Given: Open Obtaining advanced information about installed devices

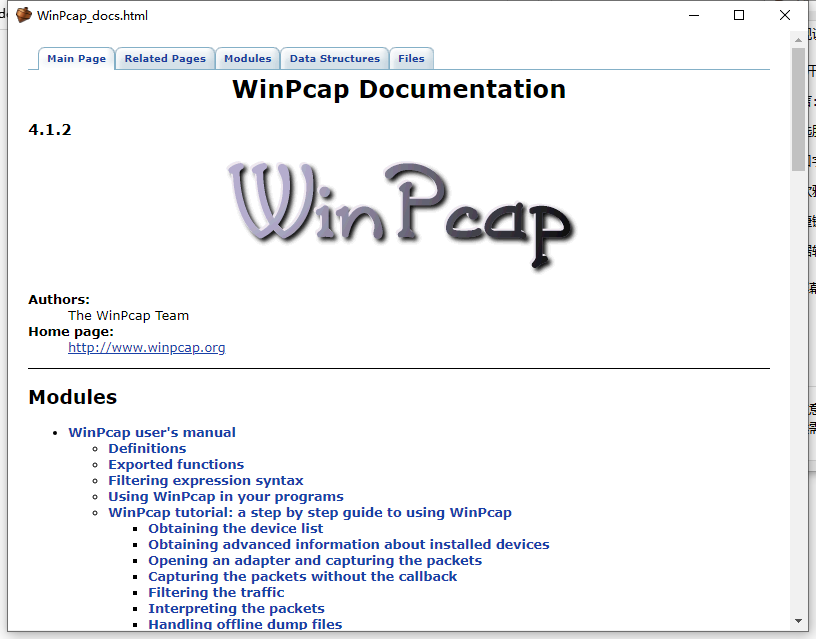Looking at the screenshot, I should [349, 545].
